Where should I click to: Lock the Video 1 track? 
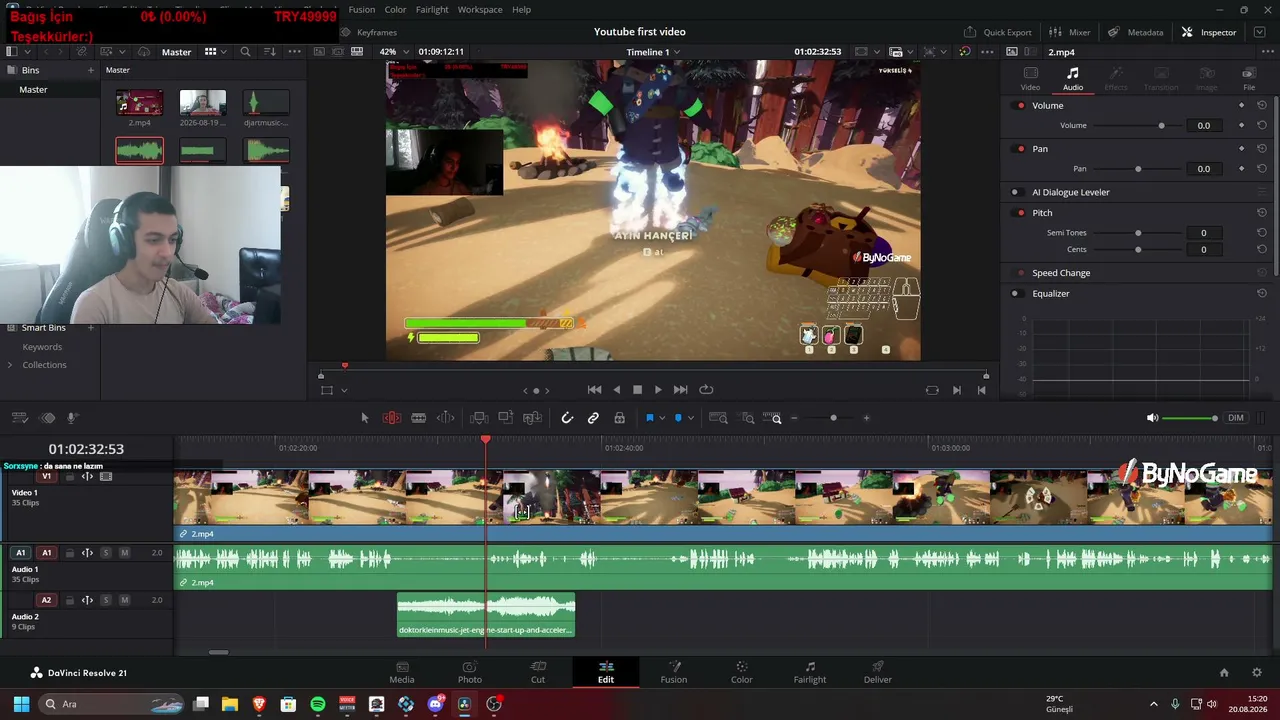click(71, 477)
